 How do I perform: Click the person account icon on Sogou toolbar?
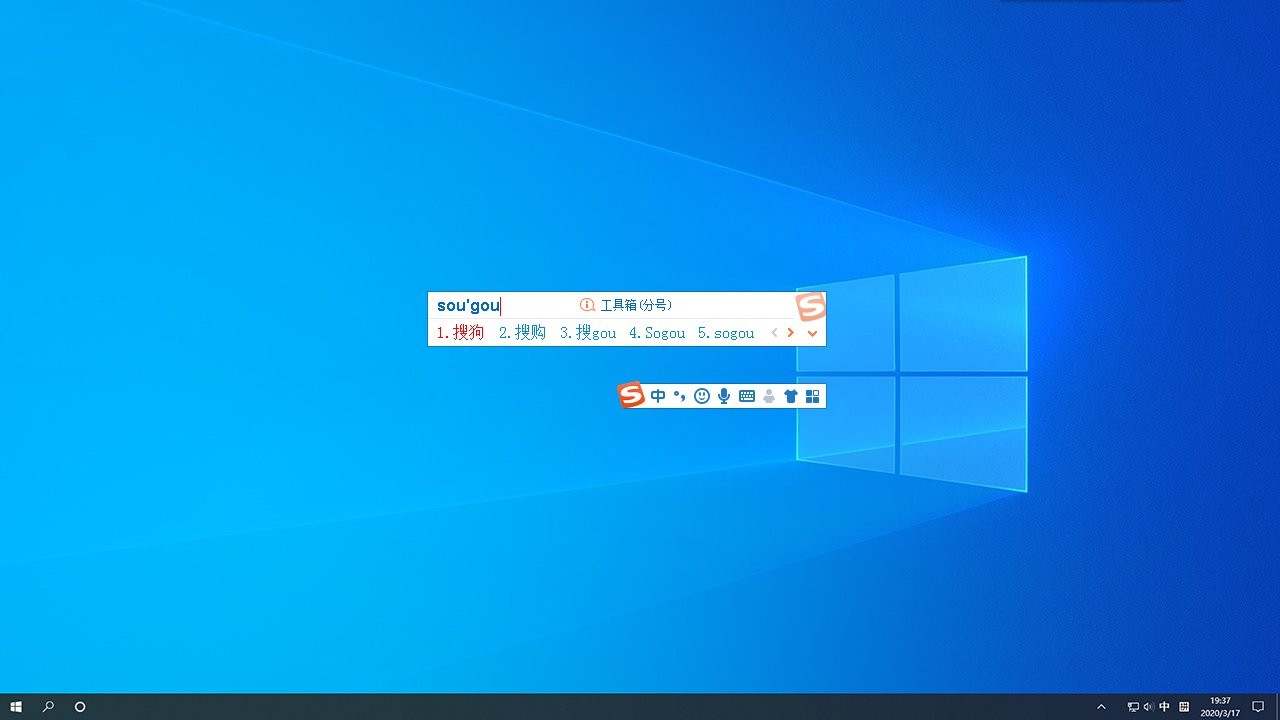coord(768,395)
